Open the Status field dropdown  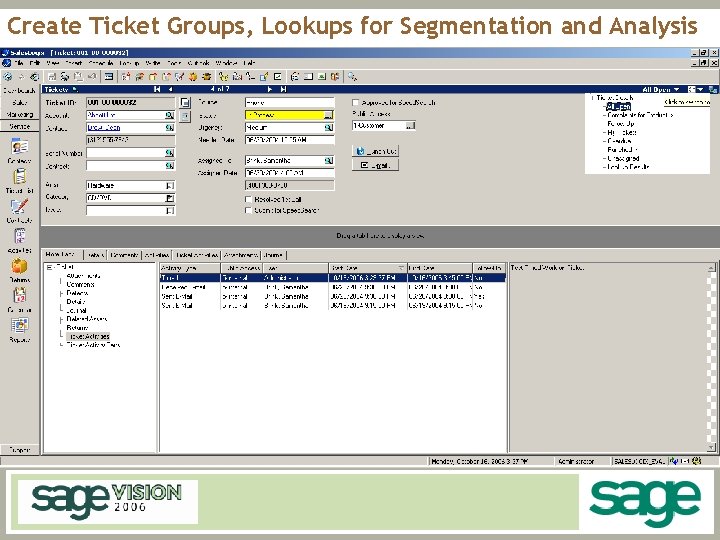[328, 115]
